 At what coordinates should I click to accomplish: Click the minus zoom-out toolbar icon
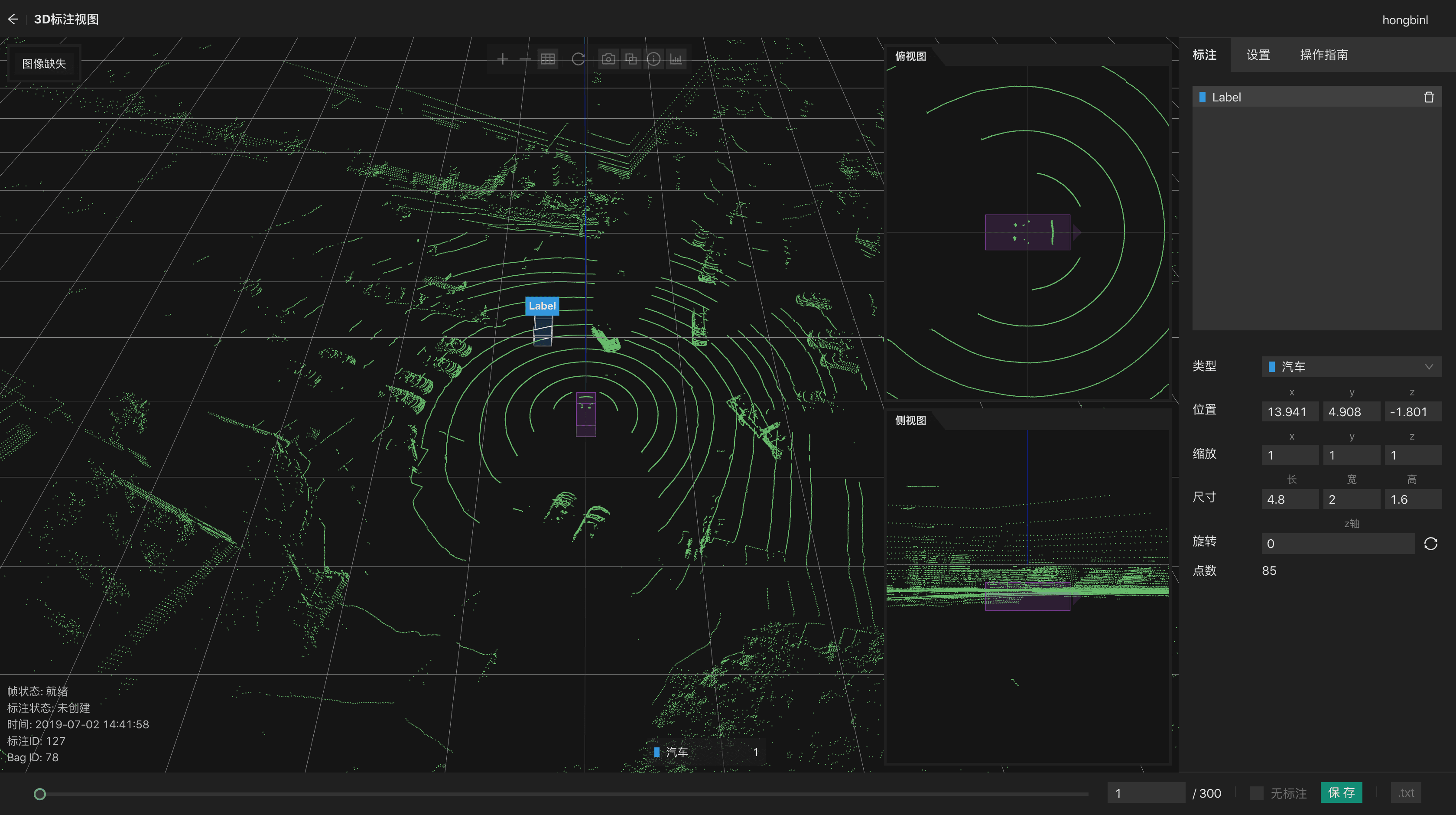pos(525,59)
